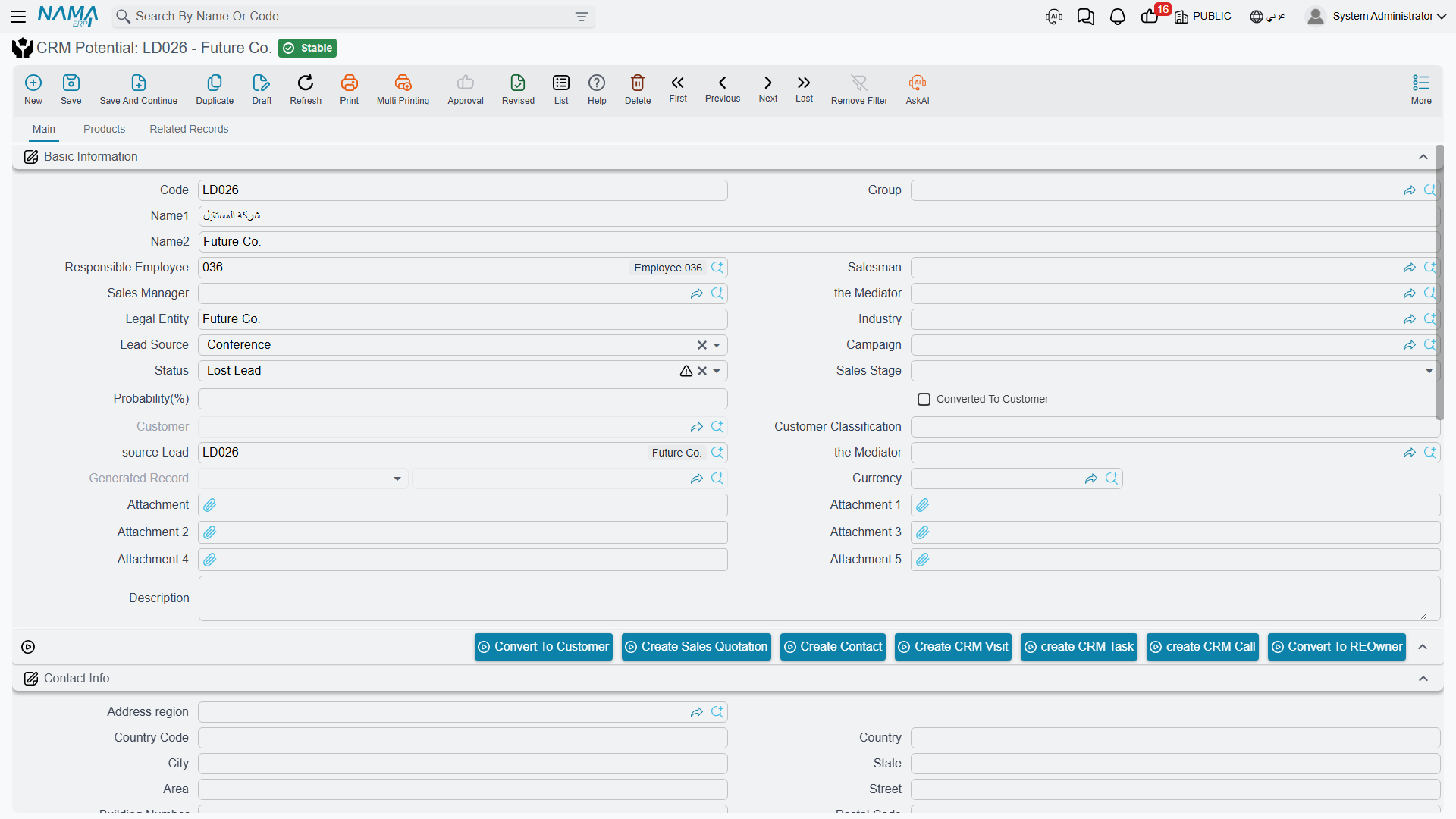This screenshot has width=1456, height=819.
Task: Click the Code field LD026
Action: pos(463,190)
